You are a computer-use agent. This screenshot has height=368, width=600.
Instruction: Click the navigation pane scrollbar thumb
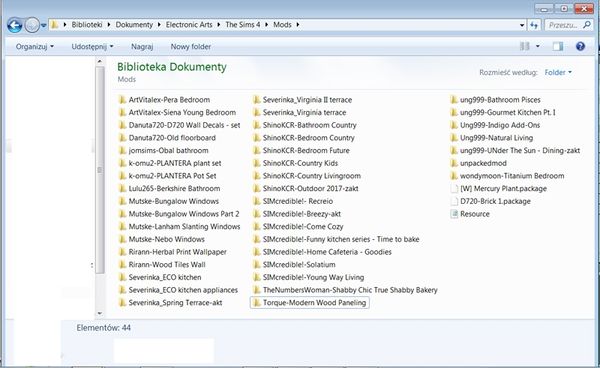[x=100, y=170]
